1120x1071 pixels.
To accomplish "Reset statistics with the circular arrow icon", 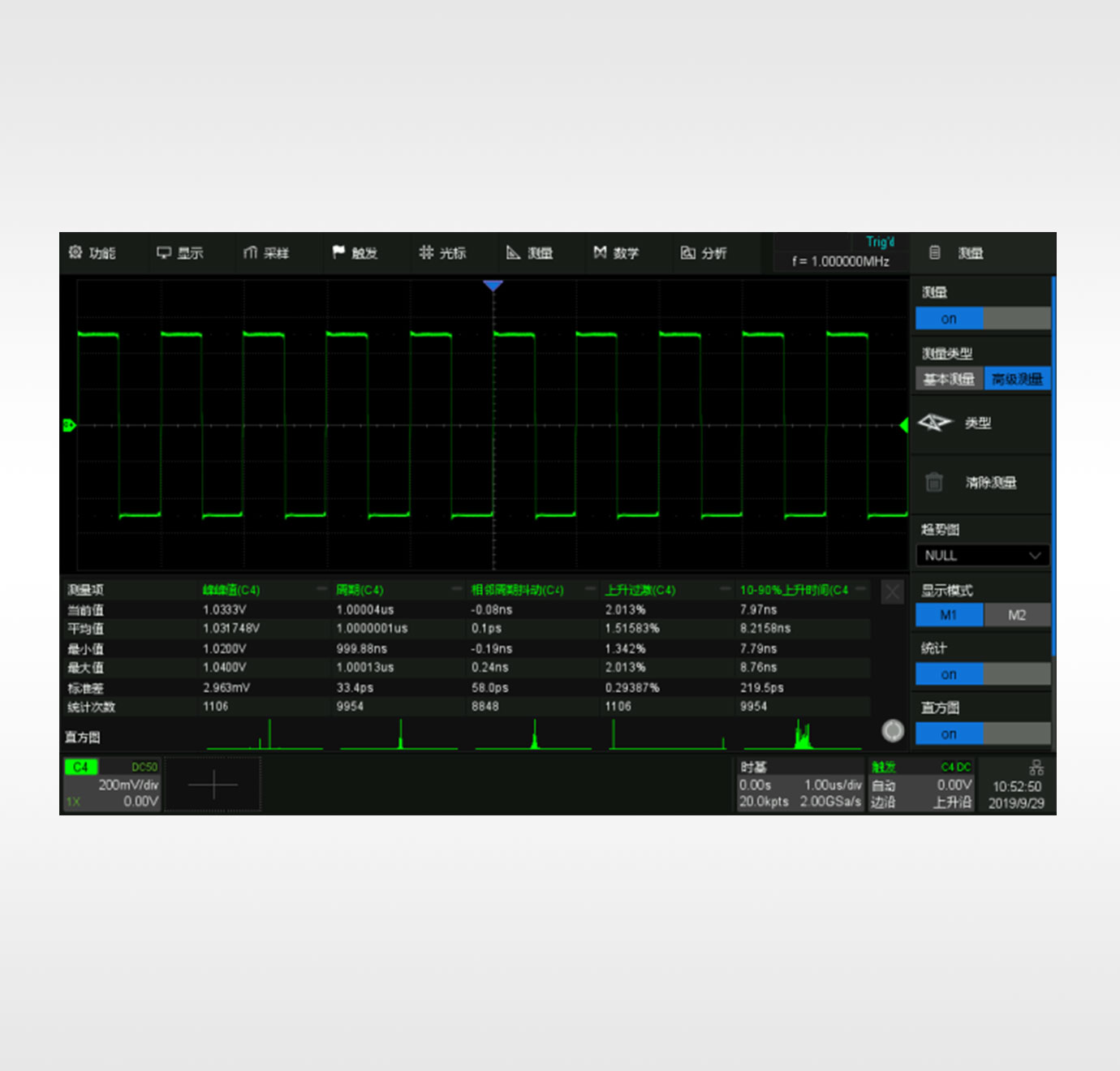I will [893, 731].
